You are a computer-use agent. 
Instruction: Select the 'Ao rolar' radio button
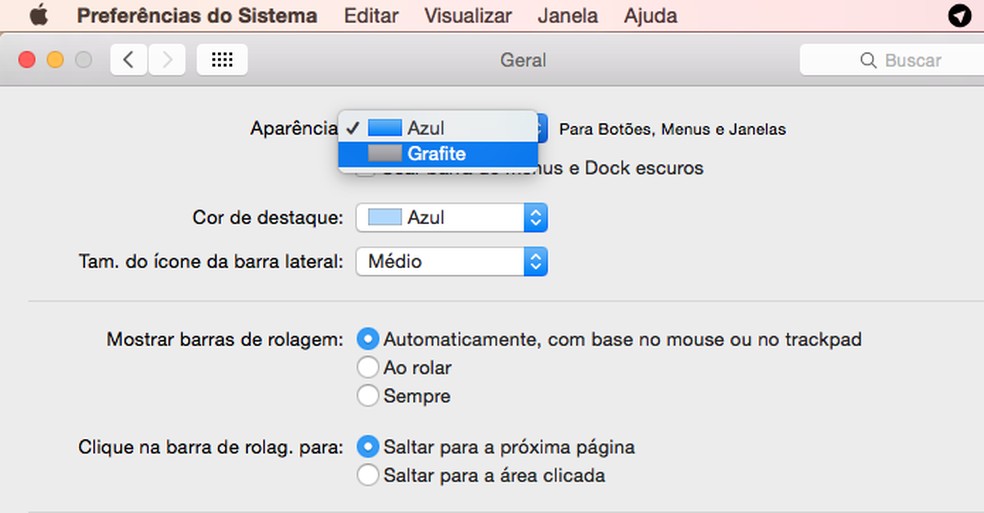[368, 368]
